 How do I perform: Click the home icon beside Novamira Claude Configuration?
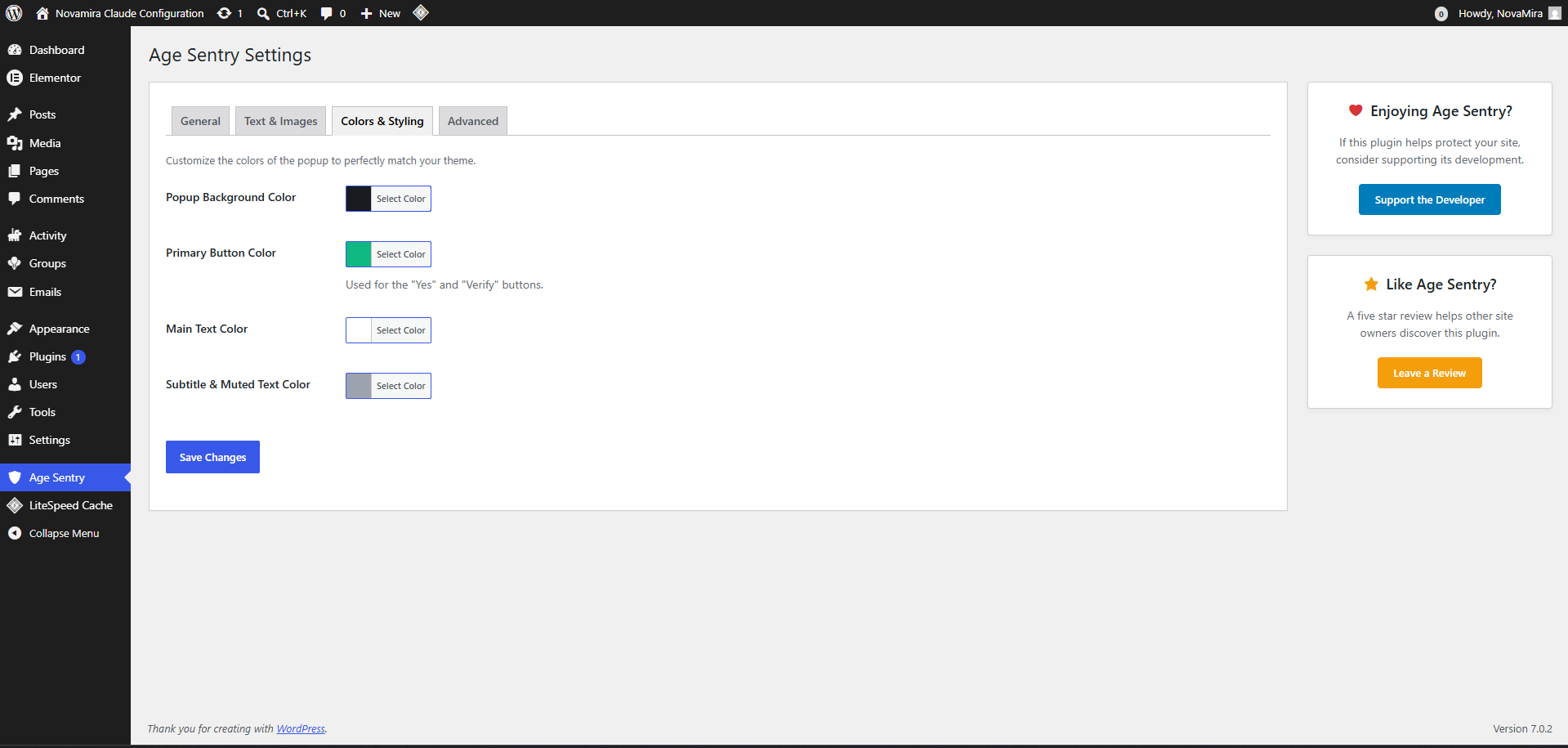click(x=42, y=13)
